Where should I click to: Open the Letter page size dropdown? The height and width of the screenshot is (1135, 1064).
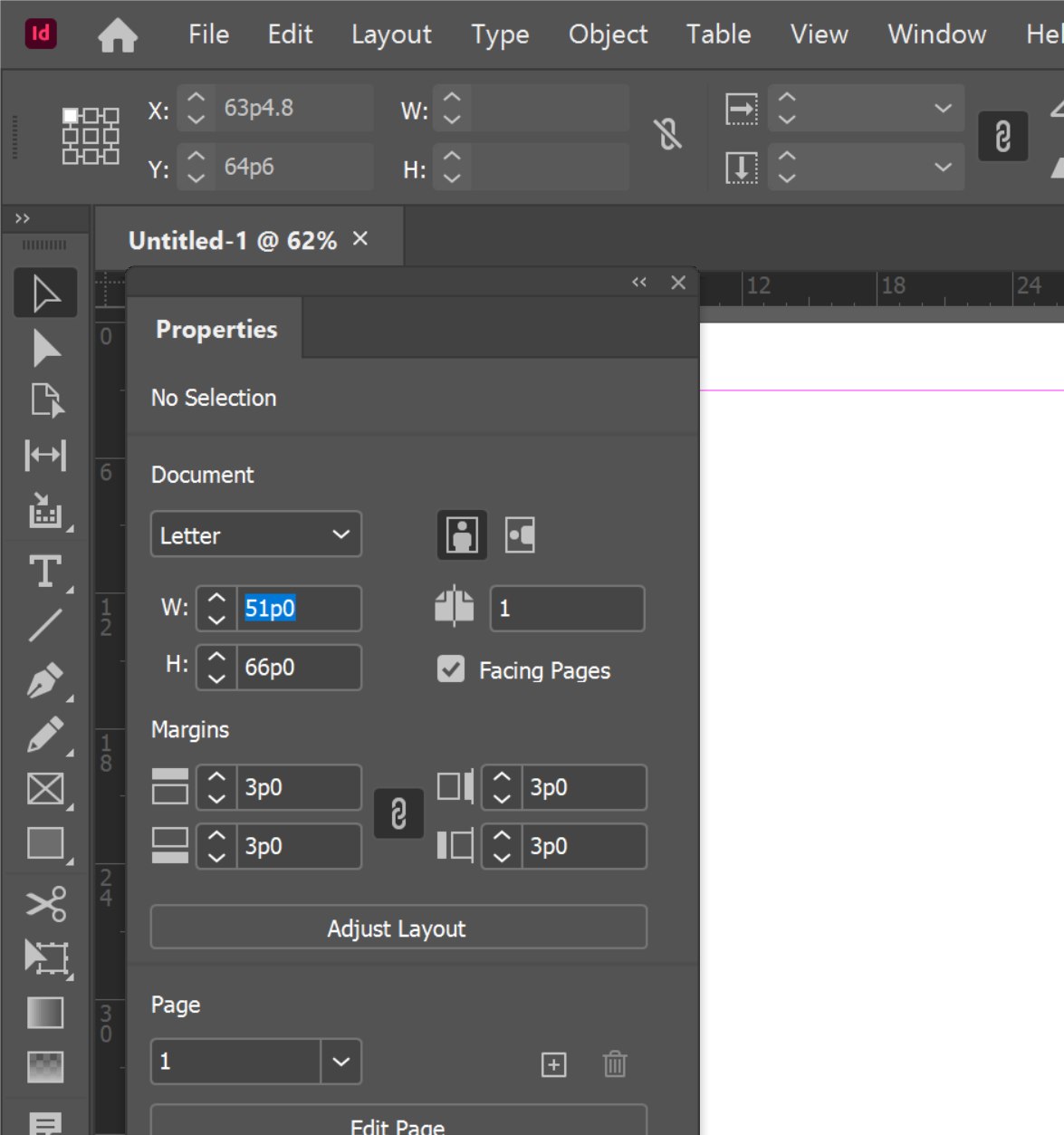[255, 534]
